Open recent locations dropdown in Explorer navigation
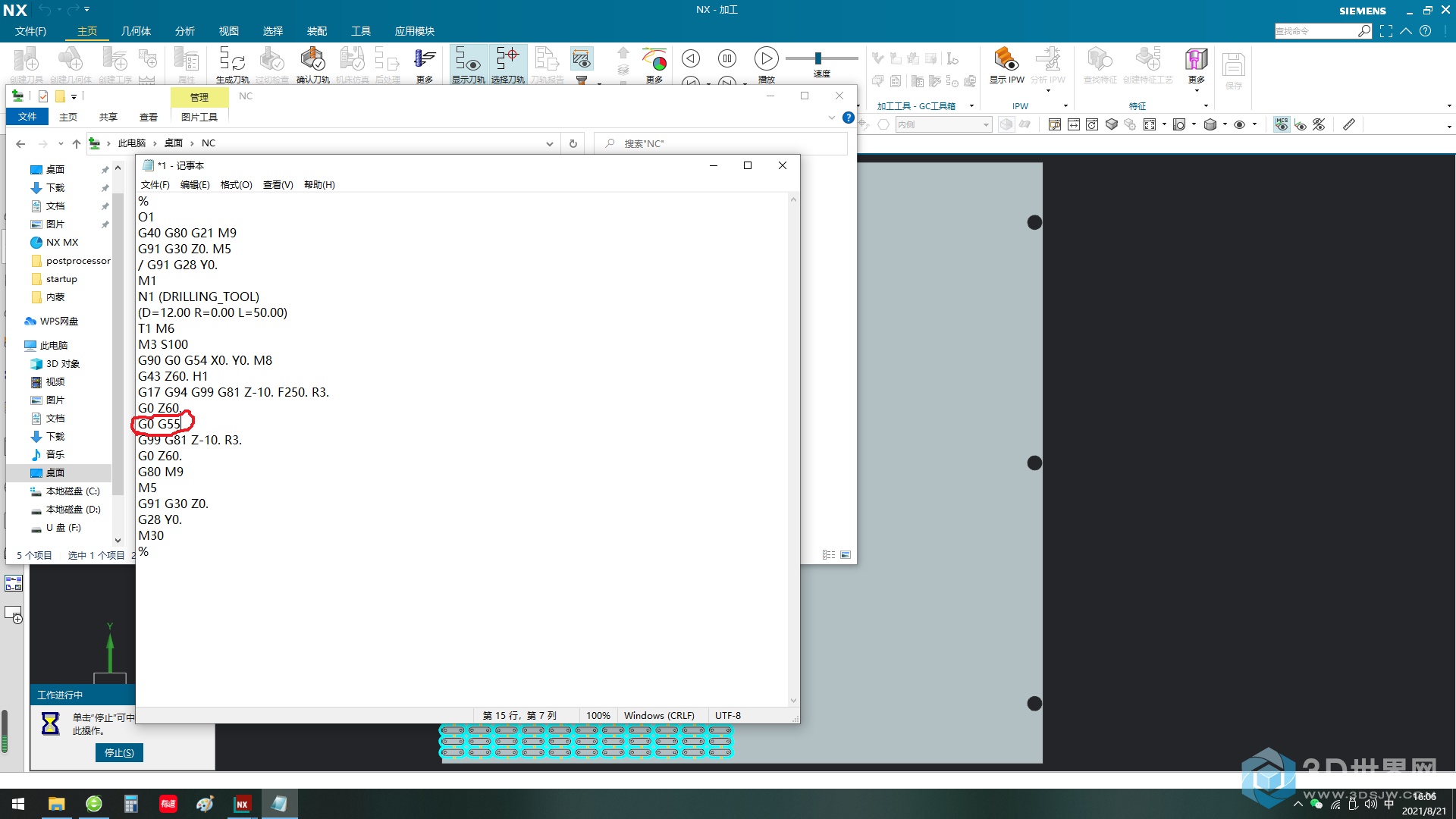The image size is (1456, 819). pos(61,143)
